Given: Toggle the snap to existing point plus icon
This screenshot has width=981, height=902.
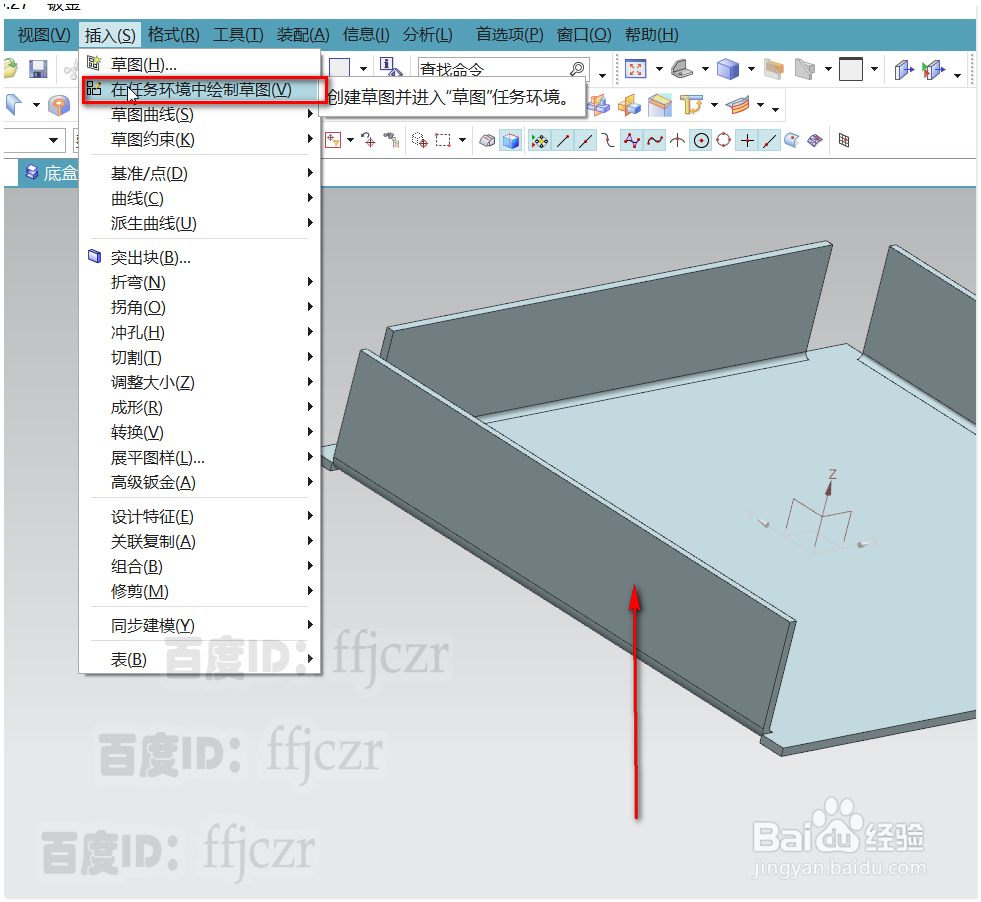Looking at the screenshot, I should 747,141.
